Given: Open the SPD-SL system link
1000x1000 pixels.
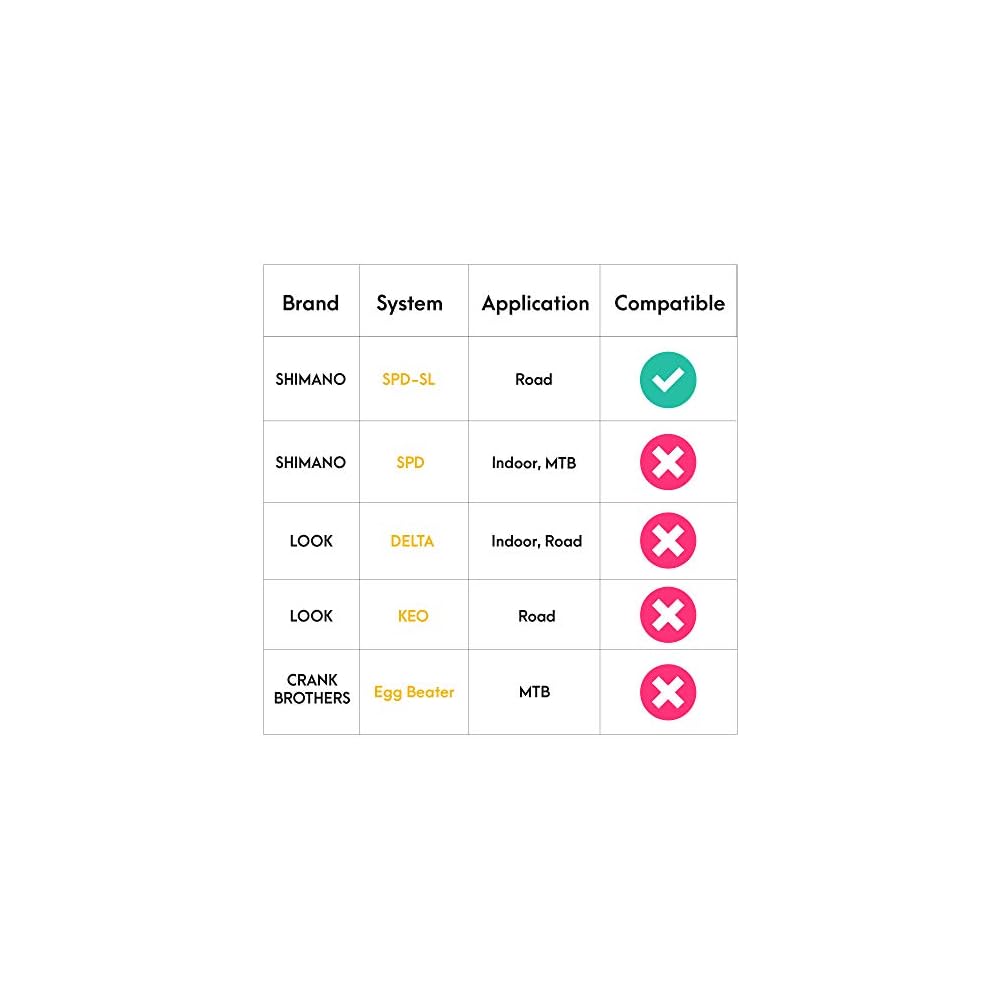Looking at the screenshot, I should tap(409, 380).
